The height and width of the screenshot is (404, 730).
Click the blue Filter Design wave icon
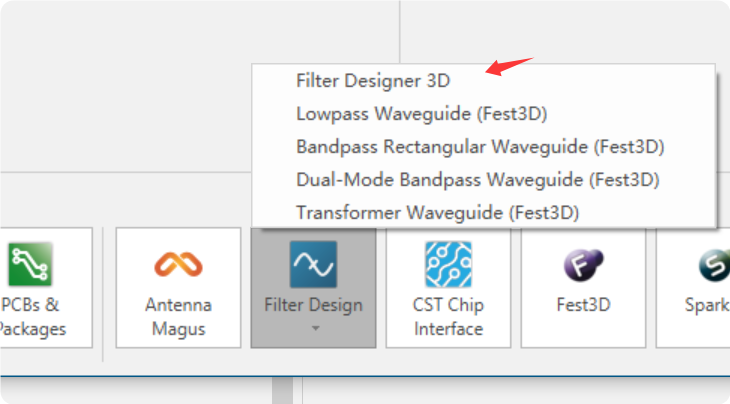tap(313, 264)
